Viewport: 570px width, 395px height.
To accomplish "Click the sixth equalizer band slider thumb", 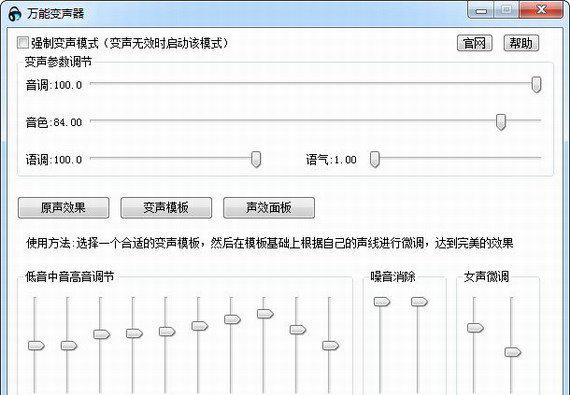I will [200, 326].
